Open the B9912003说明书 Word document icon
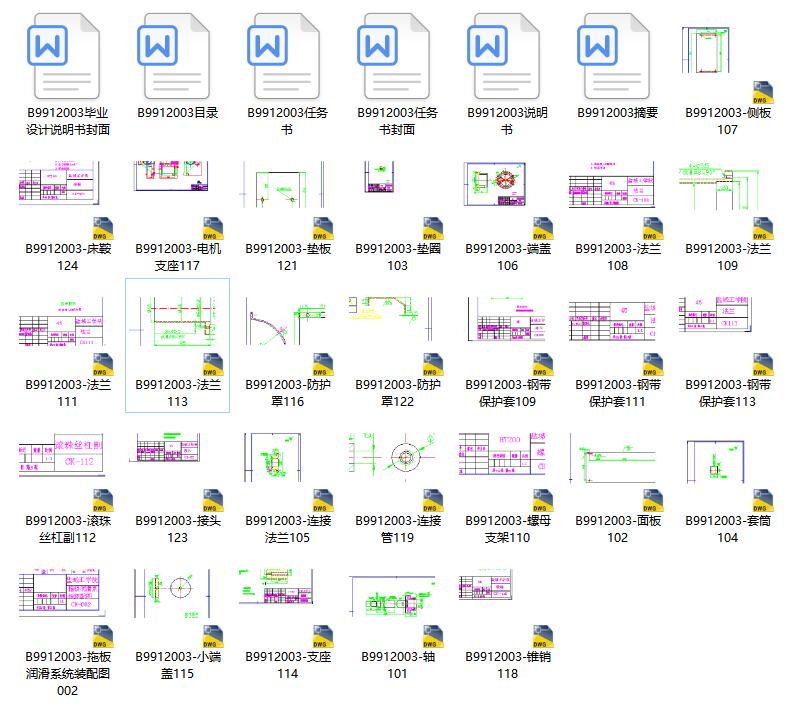The width and height of the screenshot is (789, 715). tap(504, 56)
